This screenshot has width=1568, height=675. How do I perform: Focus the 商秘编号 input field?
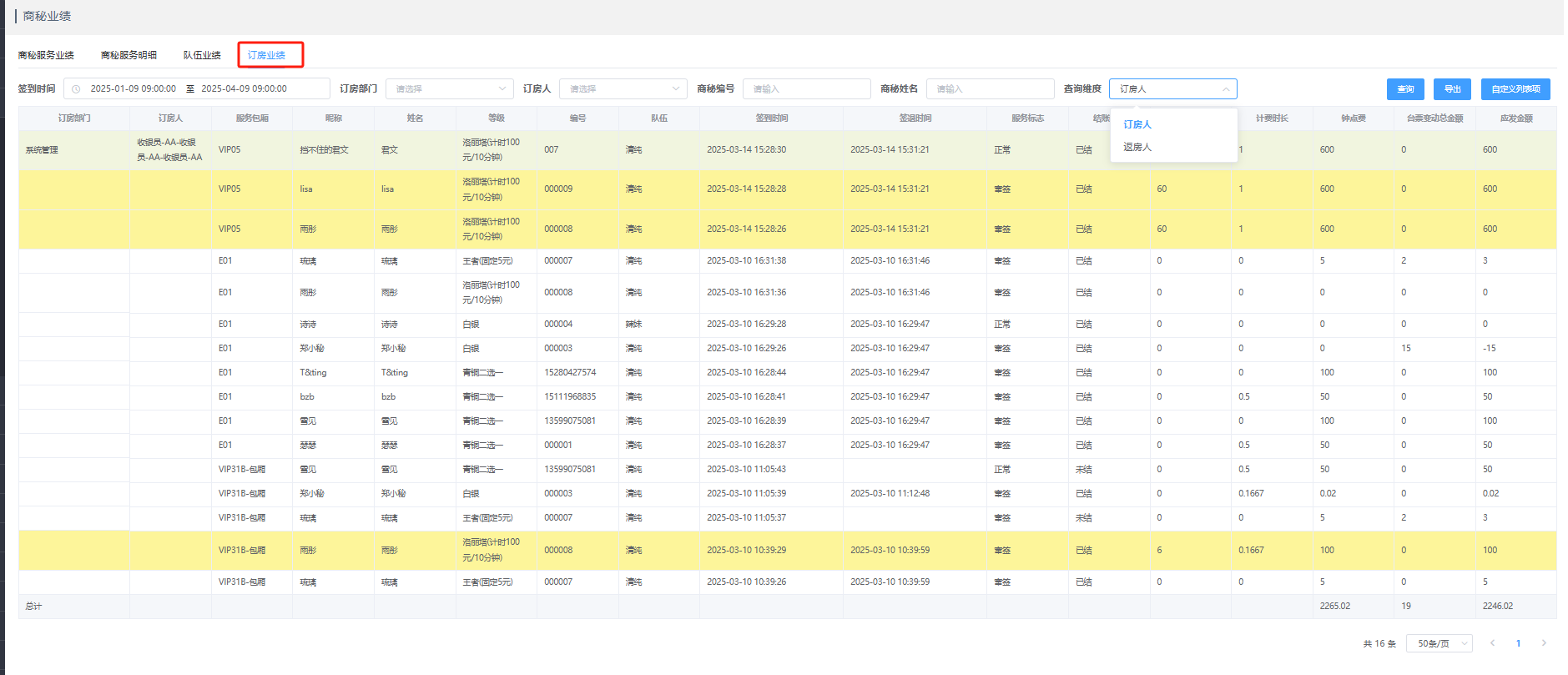(806, 88)
